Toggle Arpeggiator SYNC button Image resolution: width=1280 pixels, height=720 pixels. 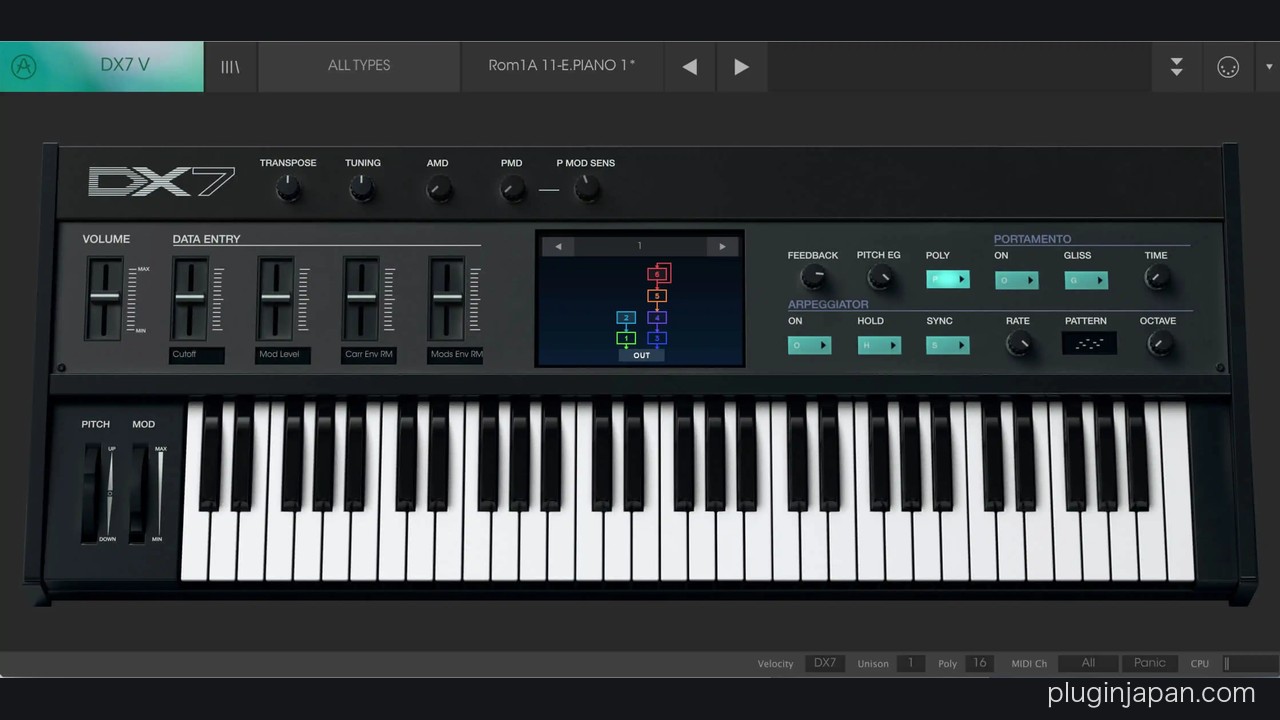click(x=947, y=345)
